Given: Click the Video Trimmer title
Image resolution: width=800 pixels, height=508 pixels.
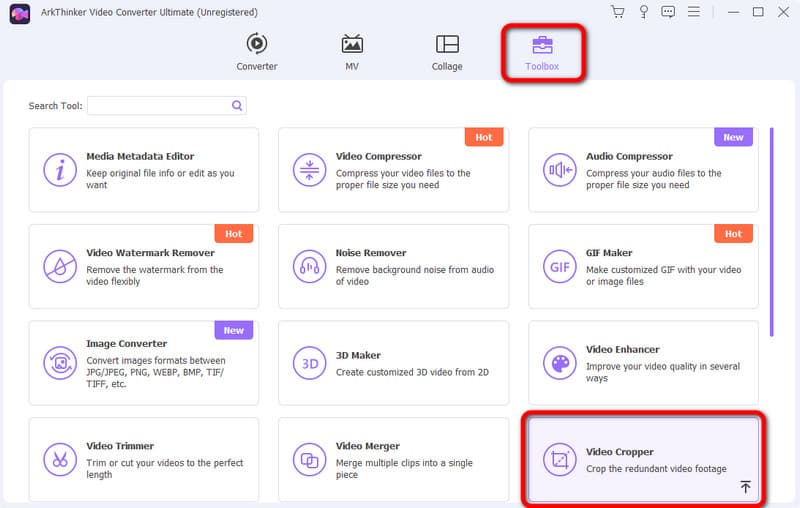Looking at the screenshot, I should pos(120,446).
